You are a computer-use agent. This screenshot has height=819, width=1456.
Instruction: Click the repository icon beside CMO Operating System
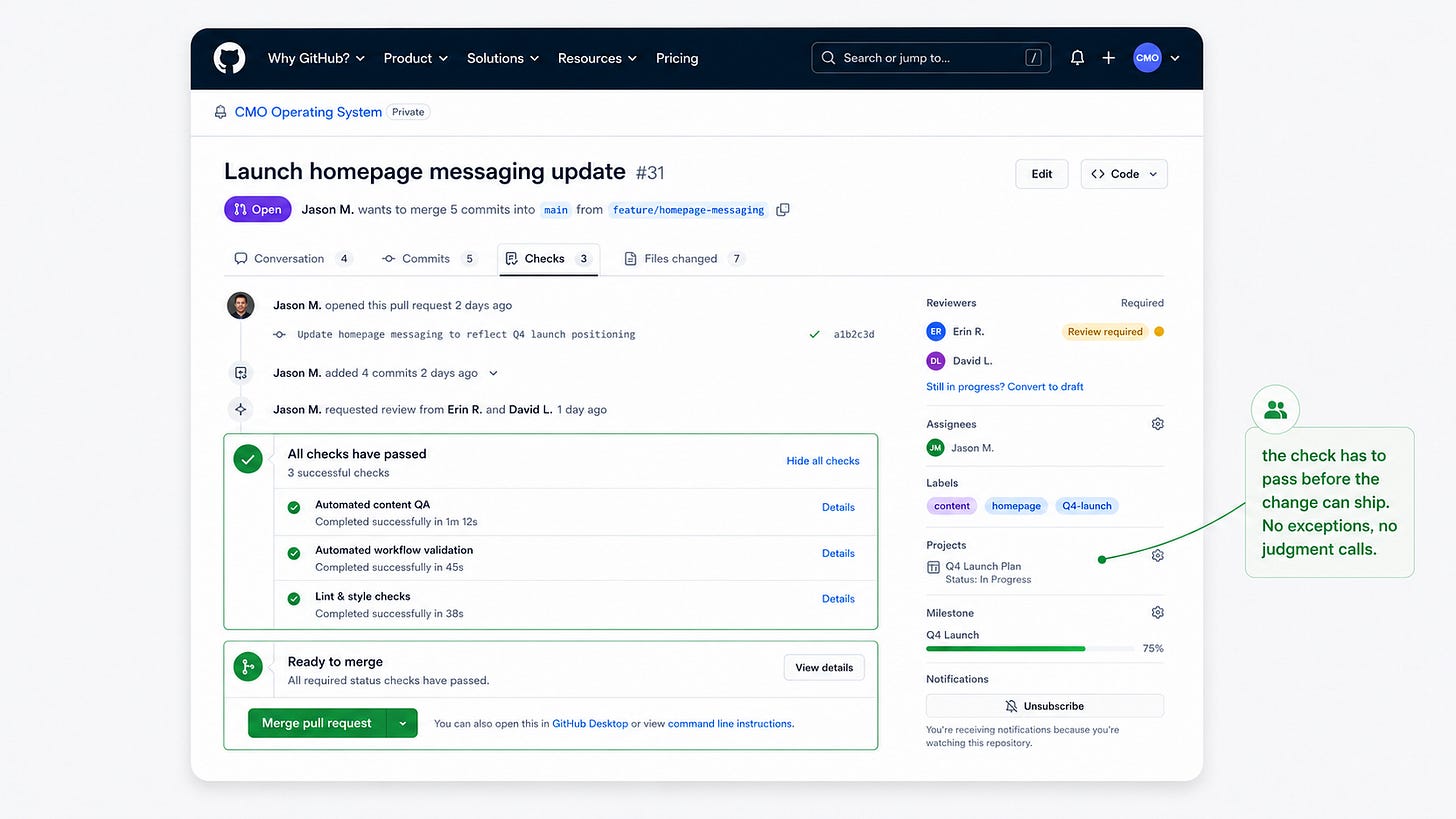(x=221, y=112)
